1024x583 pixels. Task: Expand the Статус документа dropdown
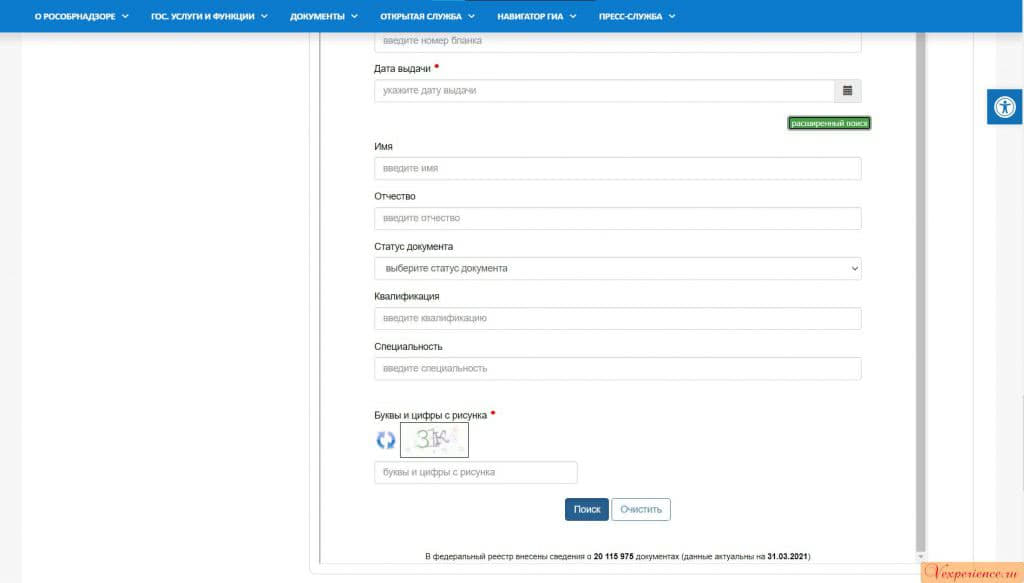pyautogui.click(x=617, y=269)
